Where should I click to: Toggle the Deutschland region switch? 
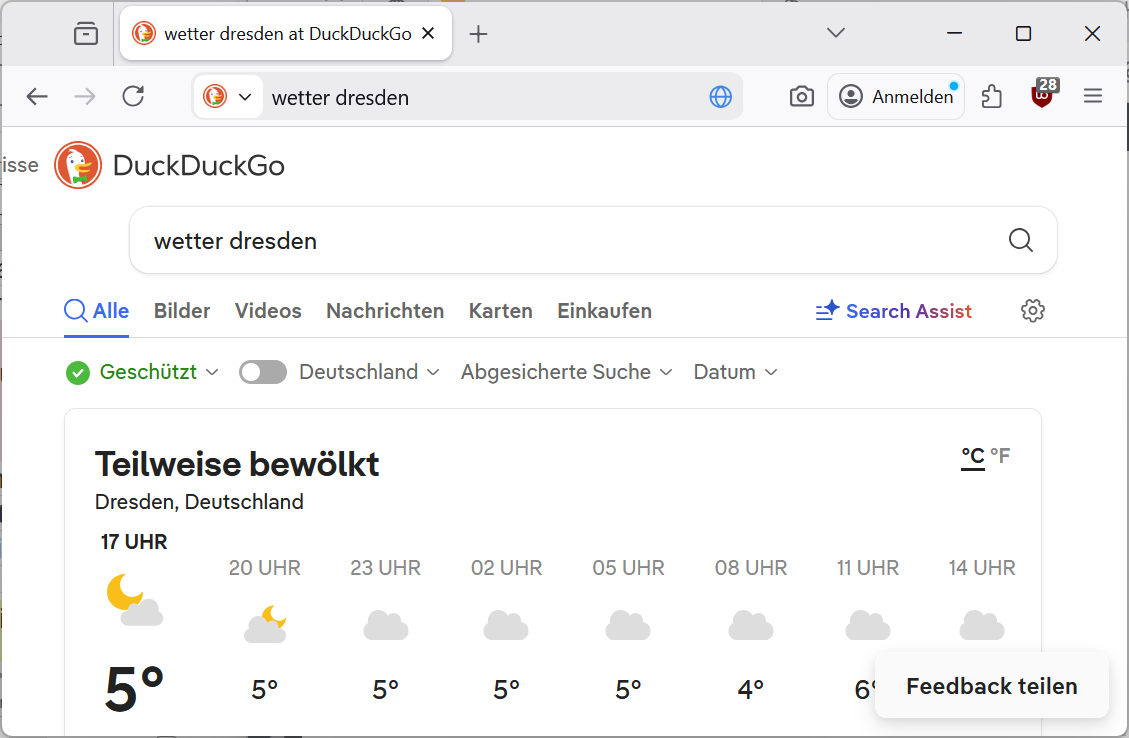[x=263, y=372]
